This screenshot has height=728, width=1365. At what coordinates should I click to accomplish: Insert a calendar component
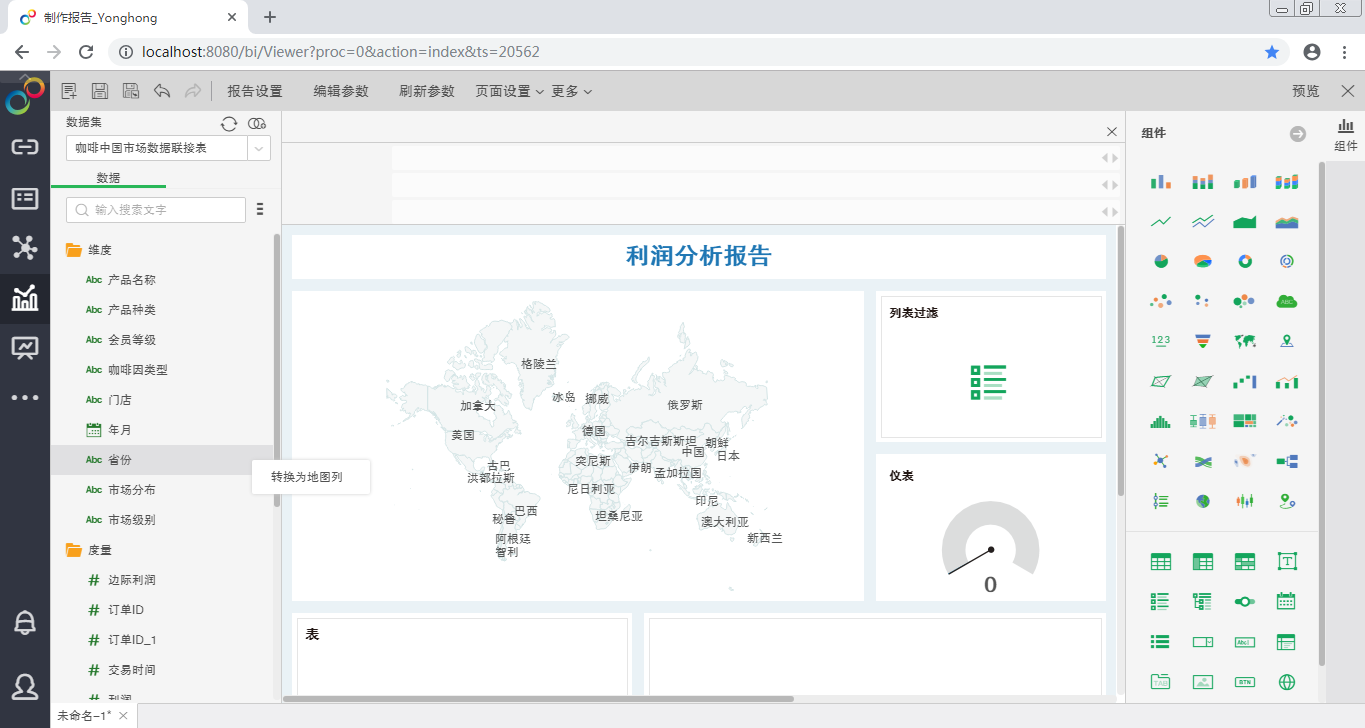click(x=1287, y=601)
